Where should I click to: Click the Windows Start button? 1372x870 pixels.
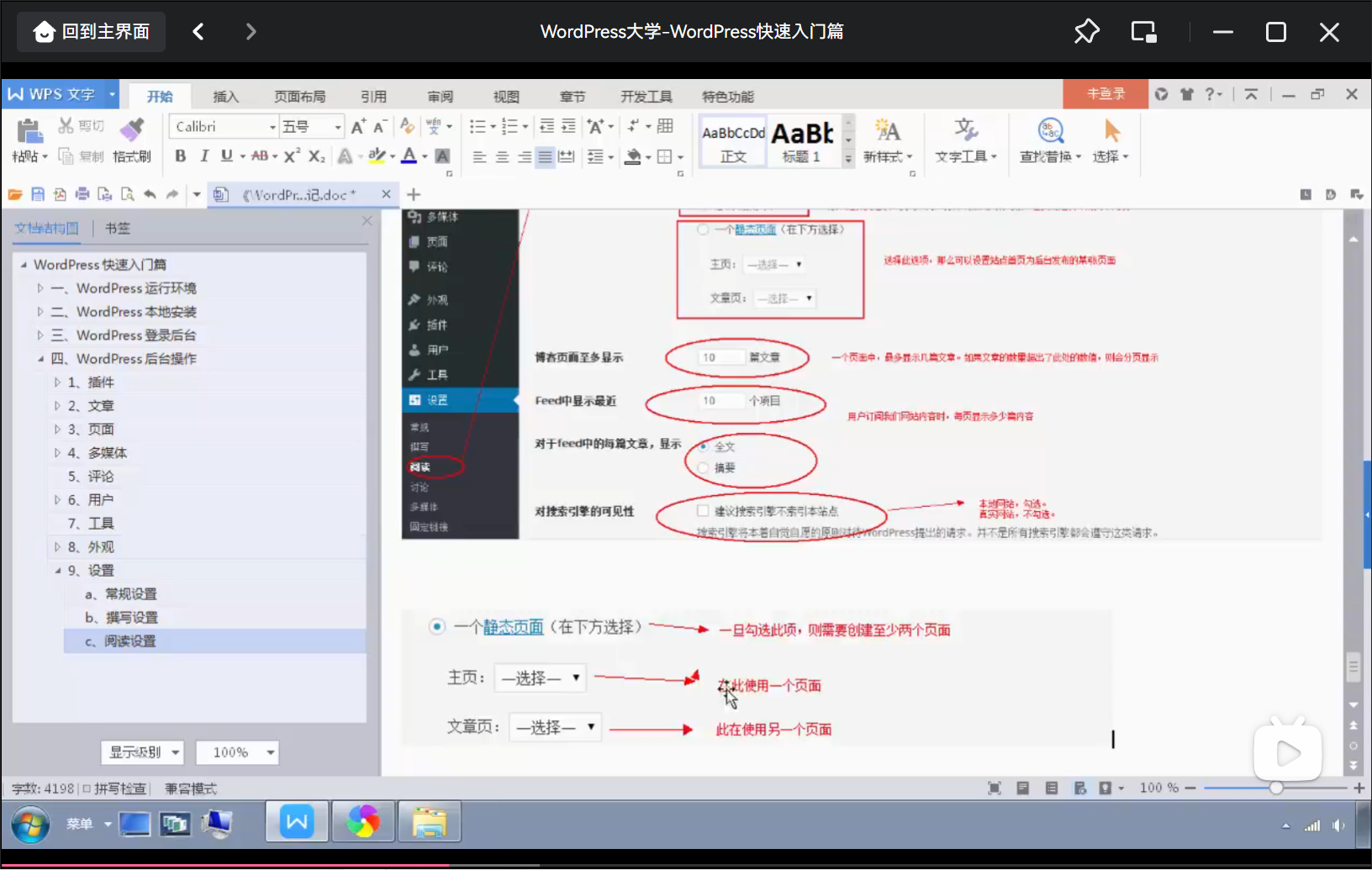pos(30,825)
